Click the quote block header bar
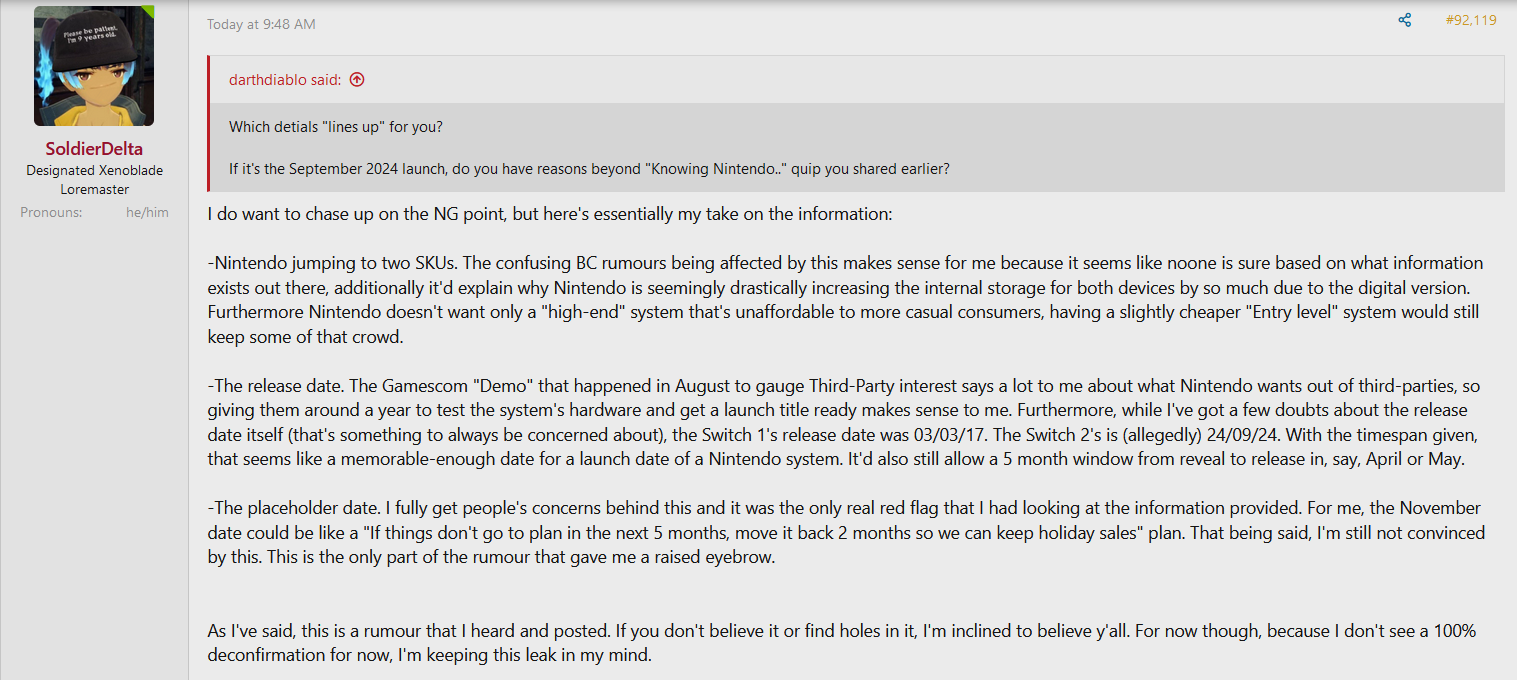Screen dimensions: 1517x680 [856, 80]
